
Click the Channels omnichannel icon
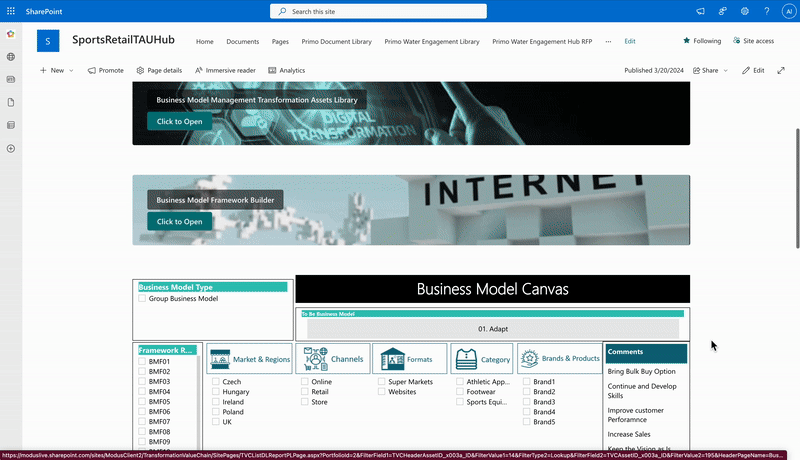(x=315, y=359)
